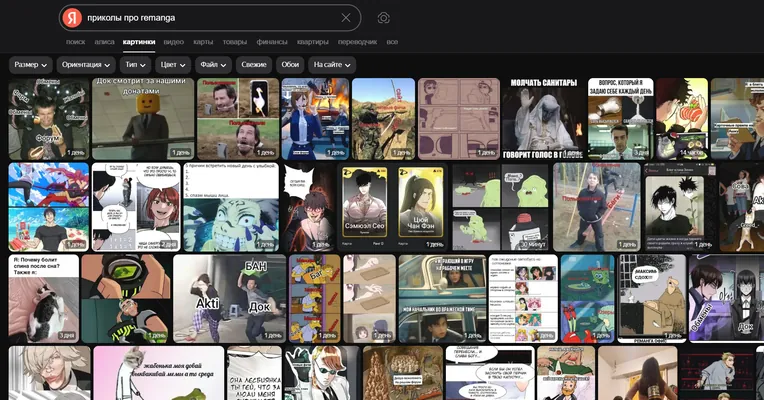The height and width of the screenshot is (400, 764).
Task: Open the Ориентация filter dropdown
Action: pos(86,65)
